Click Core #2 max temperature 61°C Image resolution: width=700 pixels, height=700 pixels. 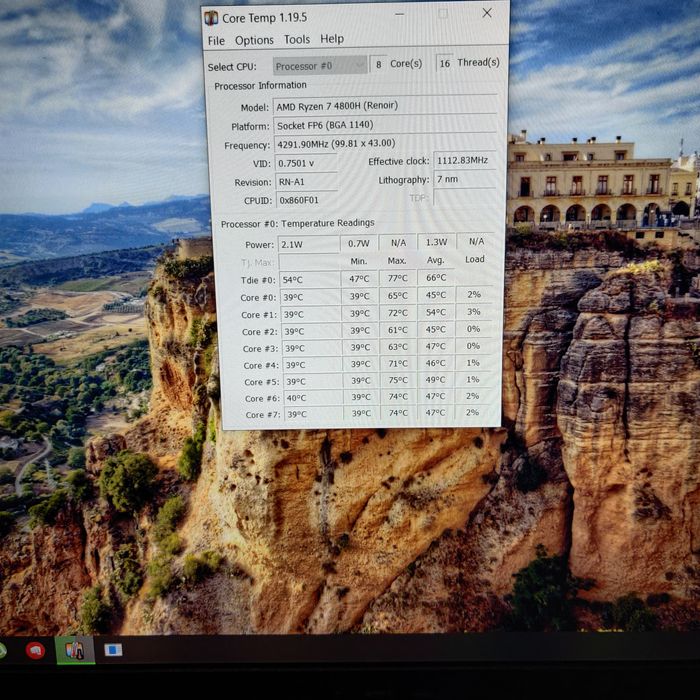[398, 330]
